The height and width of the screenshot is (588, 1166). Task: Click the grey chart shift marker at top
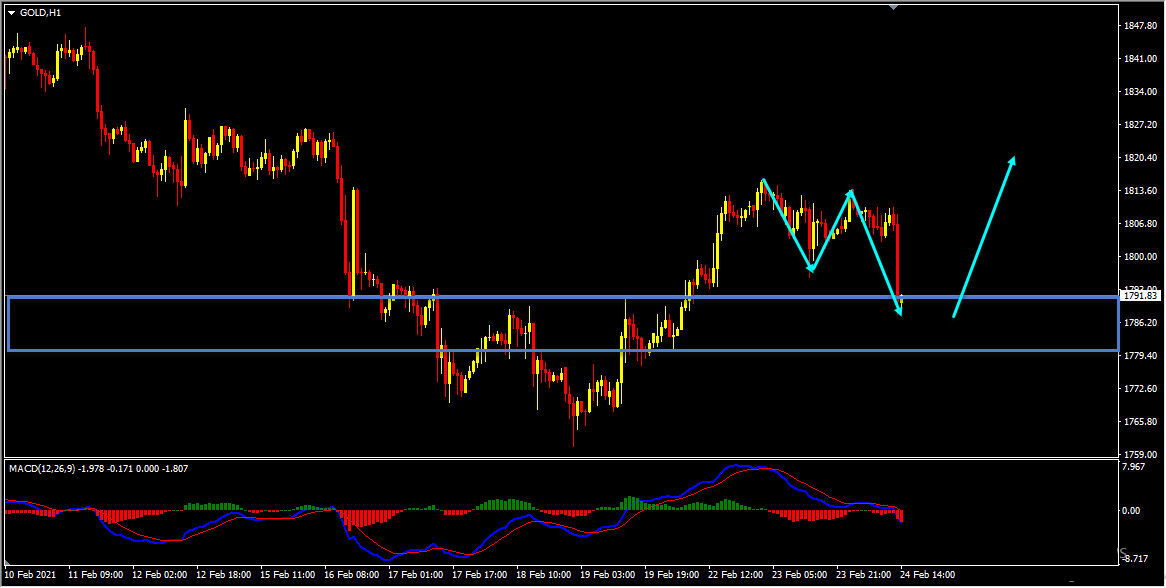[894, 7]
